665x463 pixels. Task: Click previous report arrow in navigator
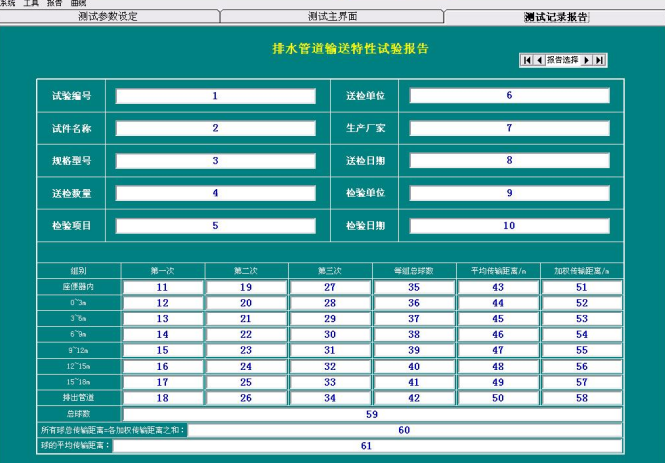[x=538, y=60]
